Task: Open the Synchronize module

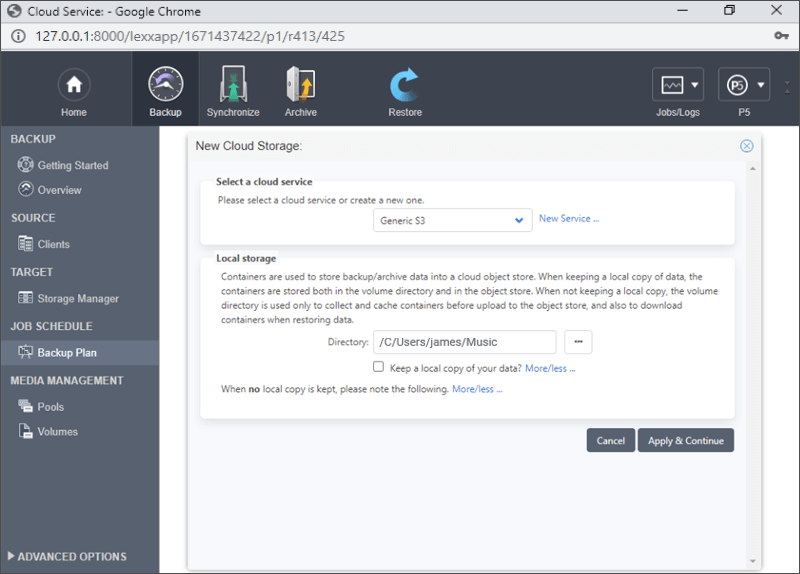Action: click(x=233, y=92)
